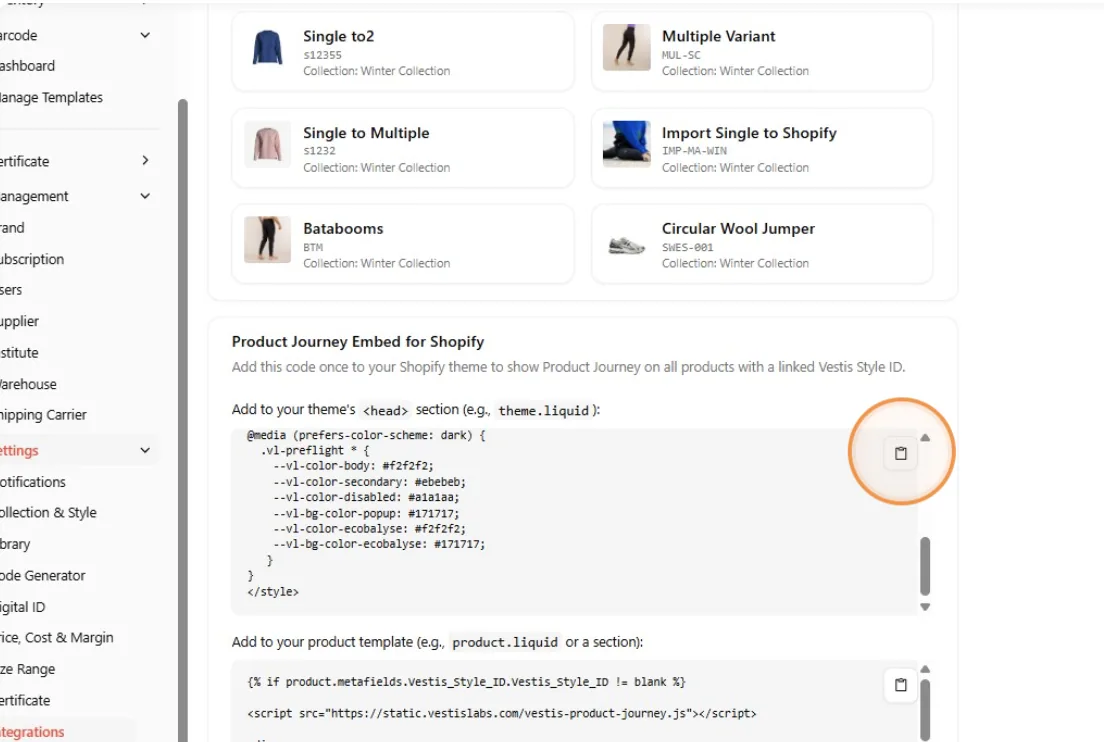This screenshot has width=1104, height=742.
Task: Open Supplier in the sidebar
Action: 20,321
